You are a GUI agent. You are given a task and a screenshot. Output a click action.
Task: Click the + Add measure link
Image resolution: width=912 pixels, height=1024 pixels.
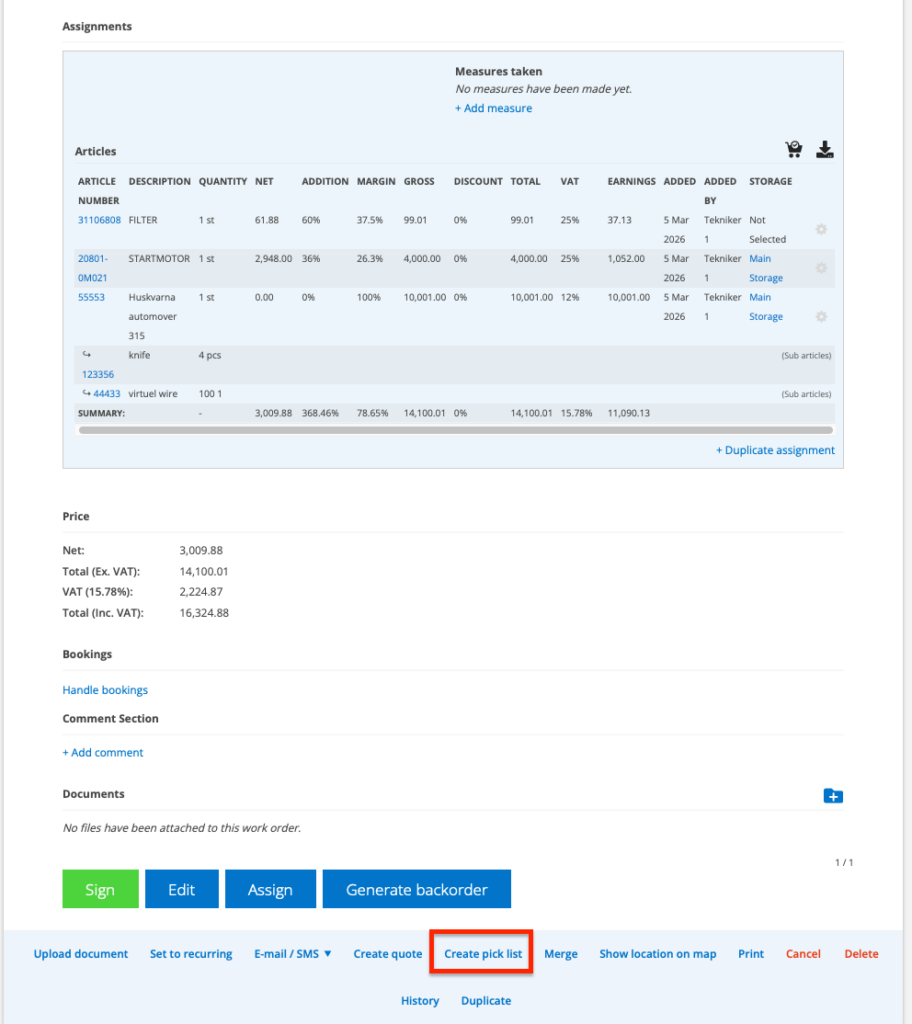point(493,108)
